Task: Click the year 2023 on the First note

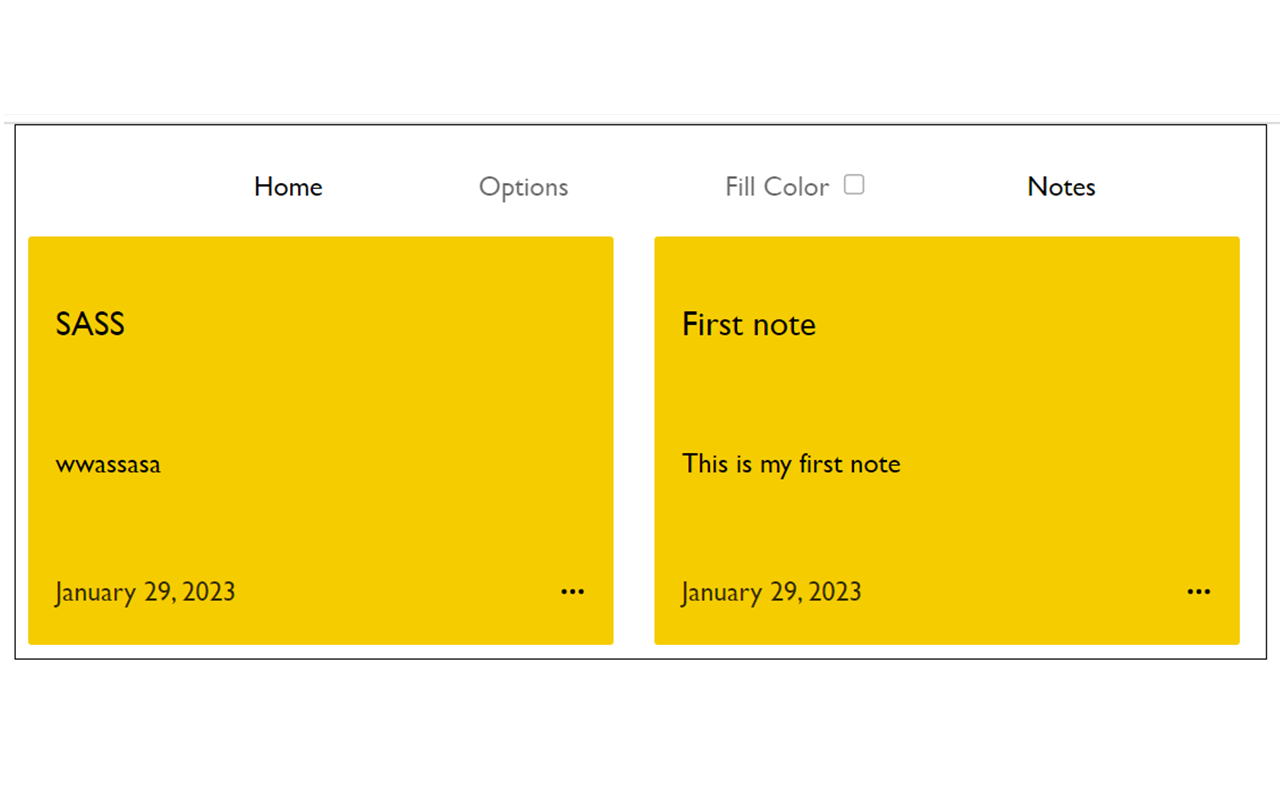Action: pos(835,592)
